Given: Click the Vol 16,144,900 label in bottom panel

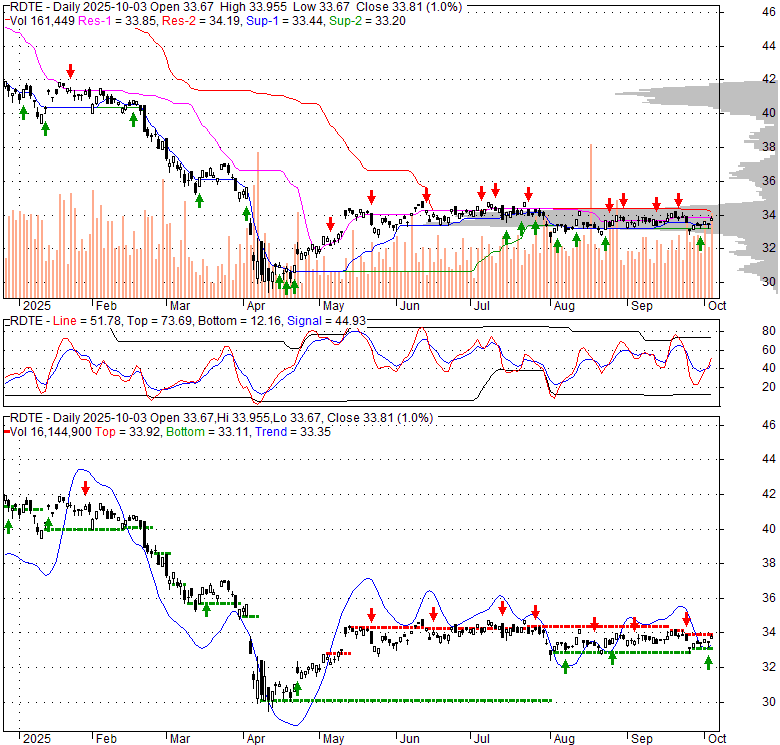Looking at the screenshot, I should 50,430.
